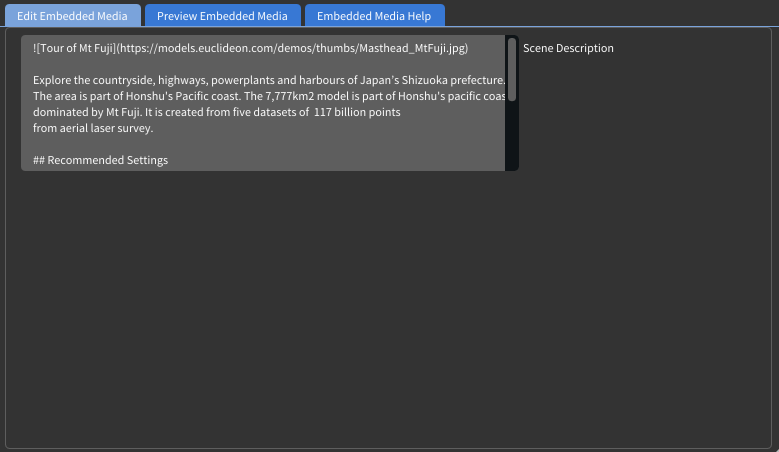The image size is (779, 452).
Task: Click the scene description scrollbar thumb
Action: click(512, 69)
